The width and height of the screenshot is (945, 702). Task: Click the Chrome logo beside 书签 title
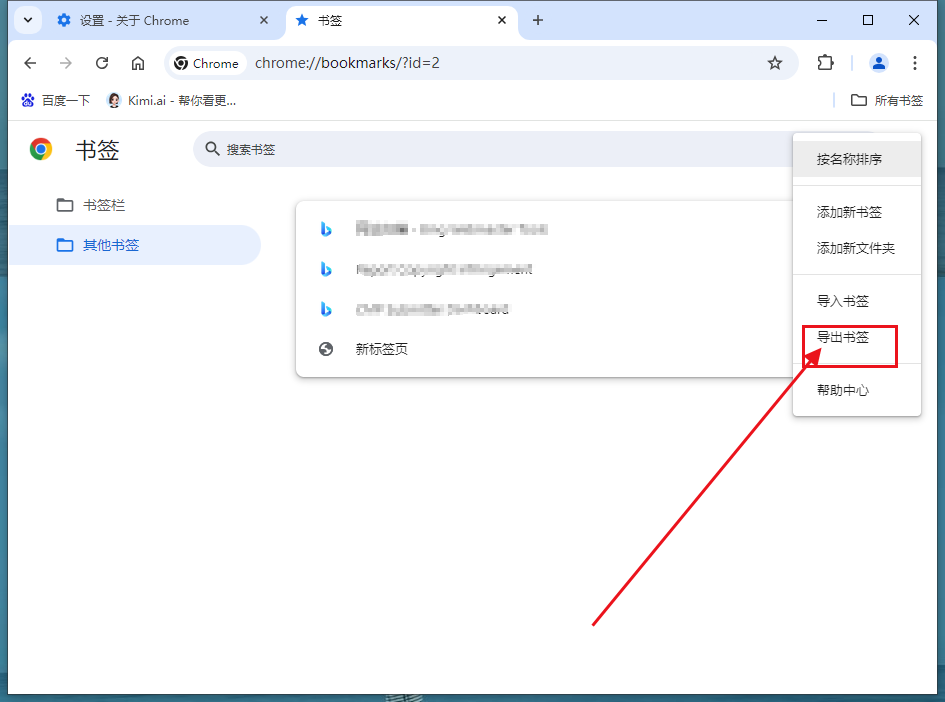pos(41,149)
